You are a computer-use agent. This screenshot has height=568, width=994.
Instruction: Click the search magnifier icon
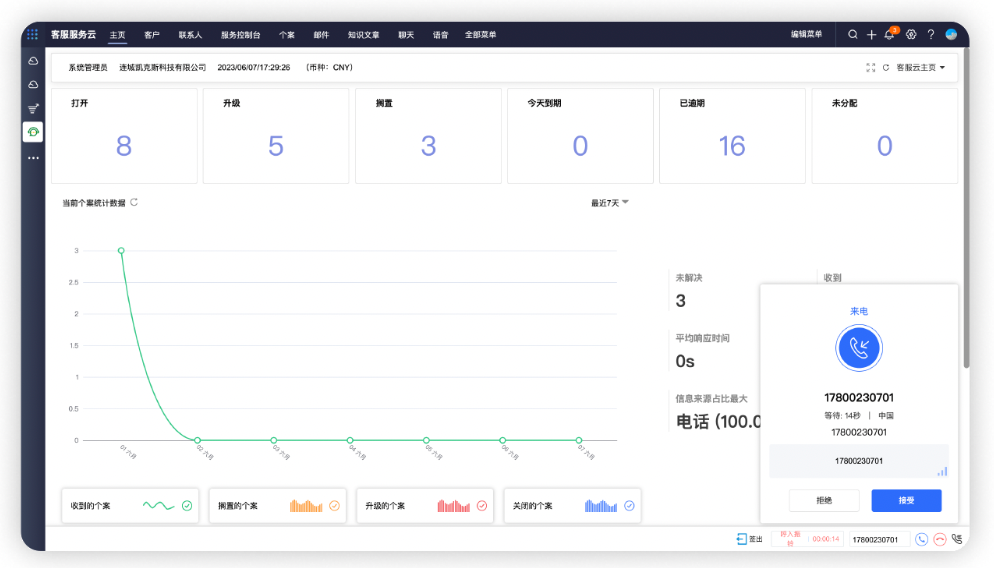(853, 34)
